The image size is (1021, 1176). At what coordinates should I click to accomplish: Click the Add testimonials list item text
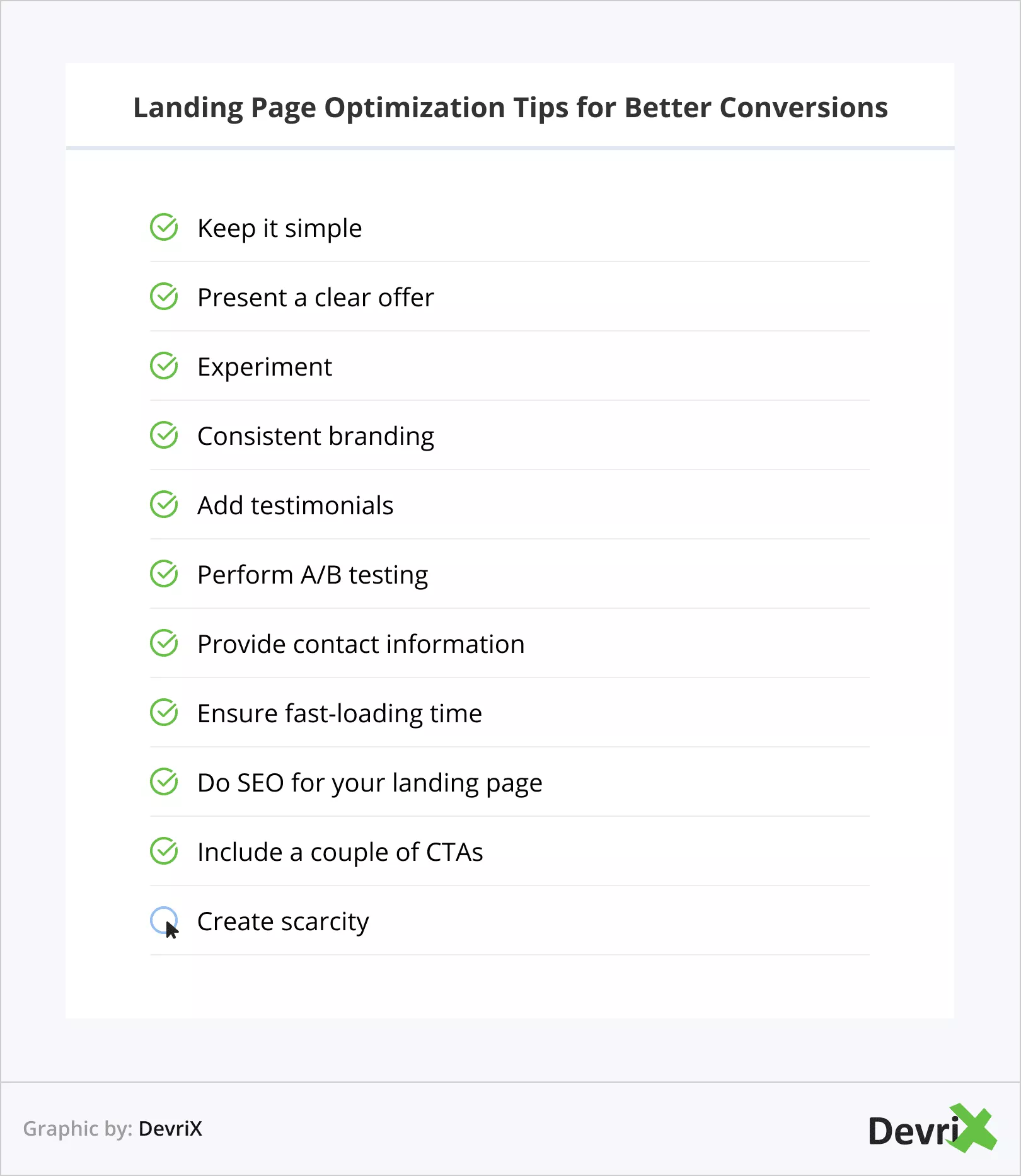(x=295, y=505)
